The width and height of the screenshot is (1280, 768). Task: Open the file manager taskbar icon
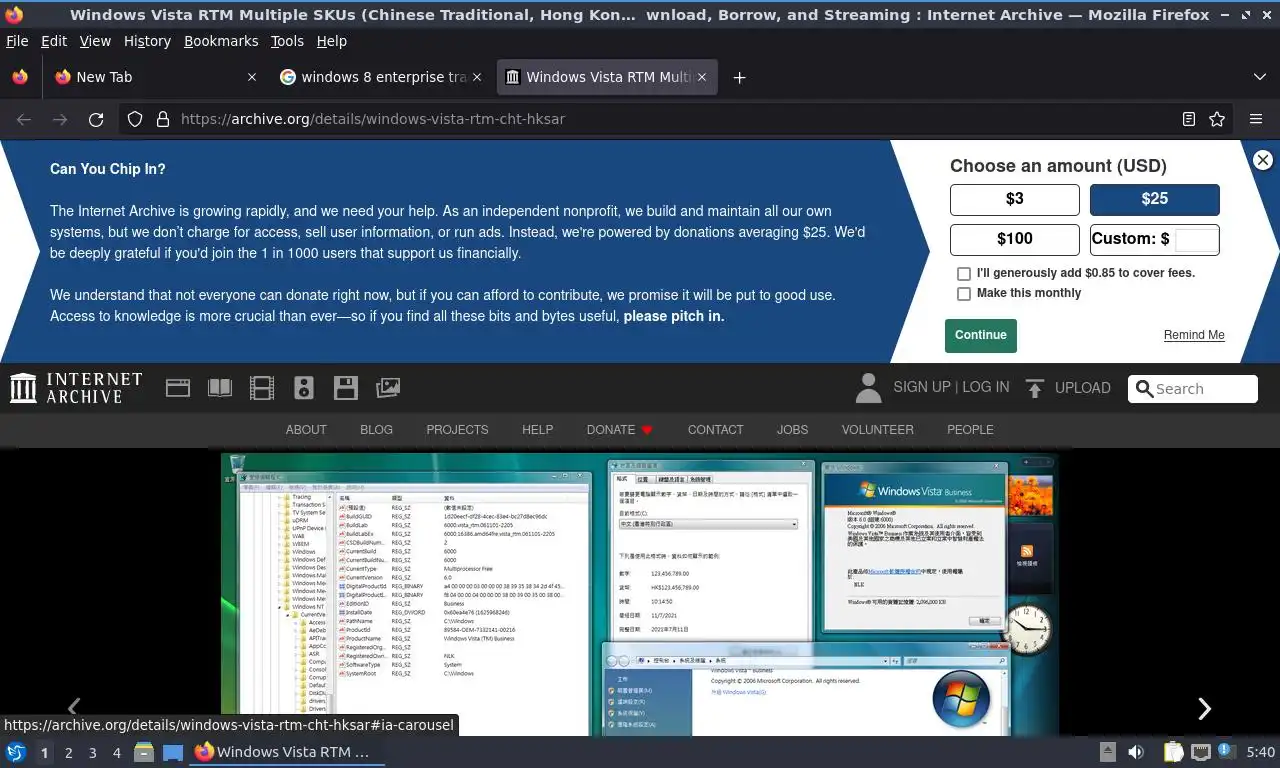[144, 752]
